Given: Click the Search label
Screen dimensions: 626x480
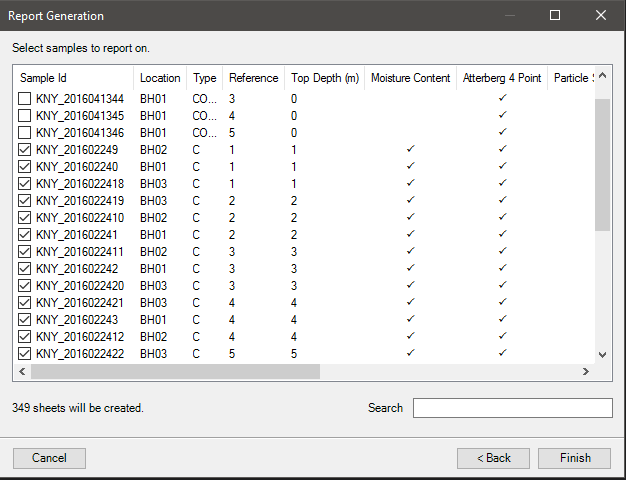Looking at the screenshot, I should tap(385, 408).
